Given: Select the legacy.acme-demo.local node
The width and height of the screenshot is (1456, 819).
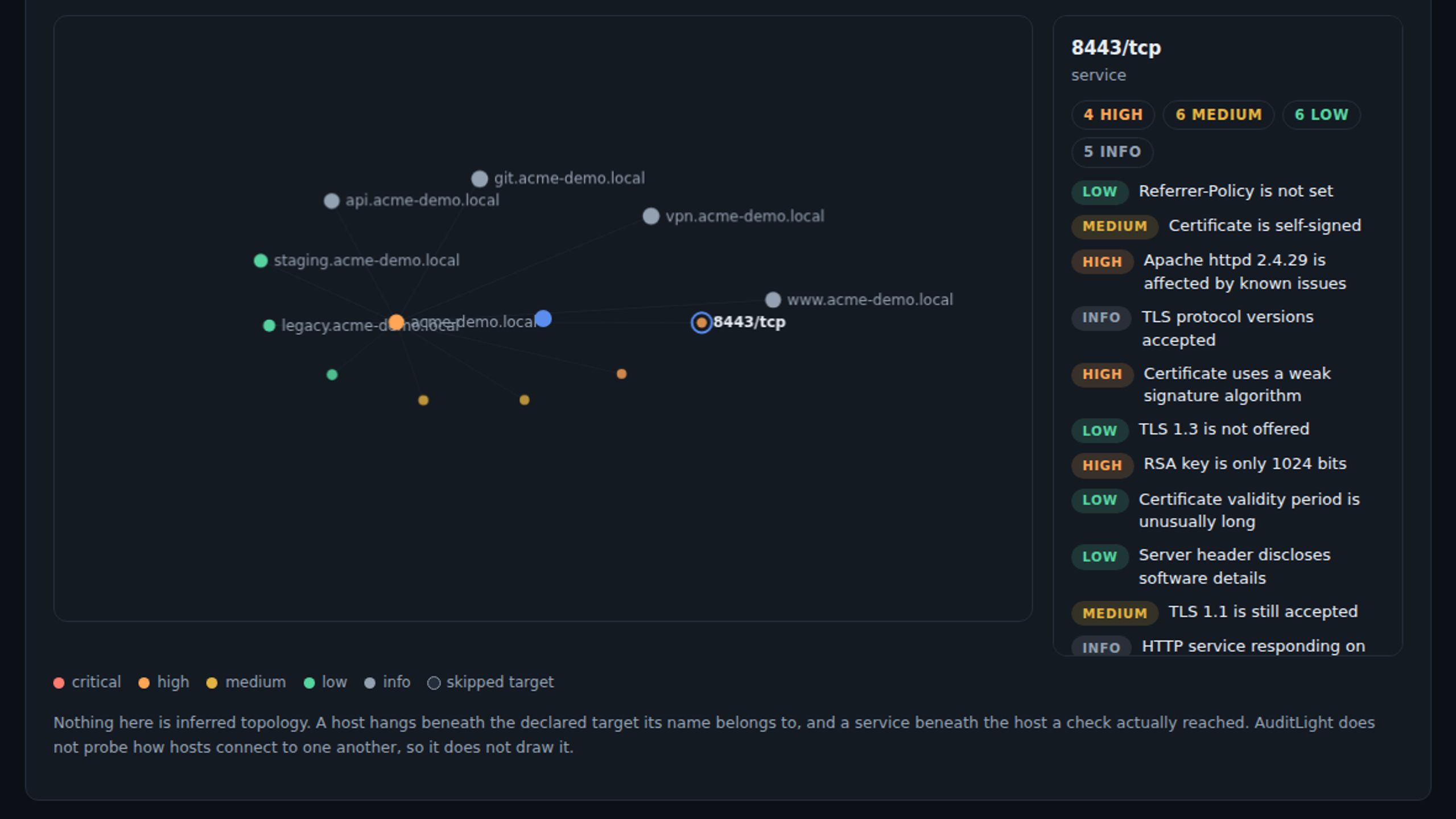Looking at the screenshot, I should click(x=269, y=325).
